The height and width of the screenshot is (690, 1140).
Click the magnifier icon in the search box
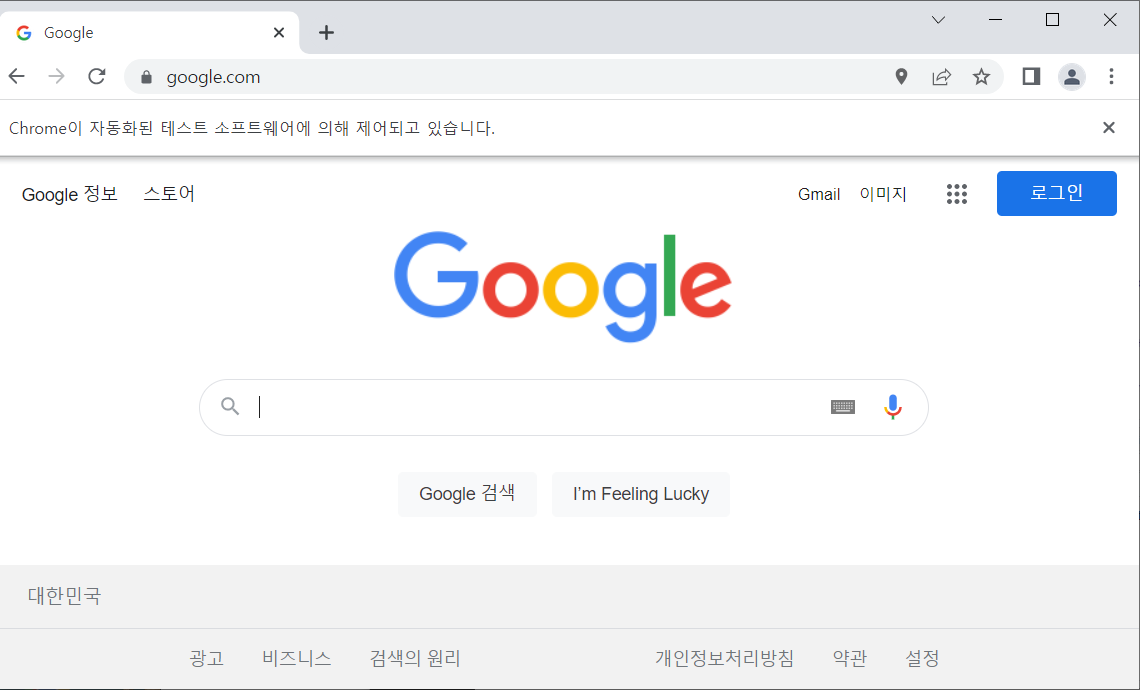point(230,406)
